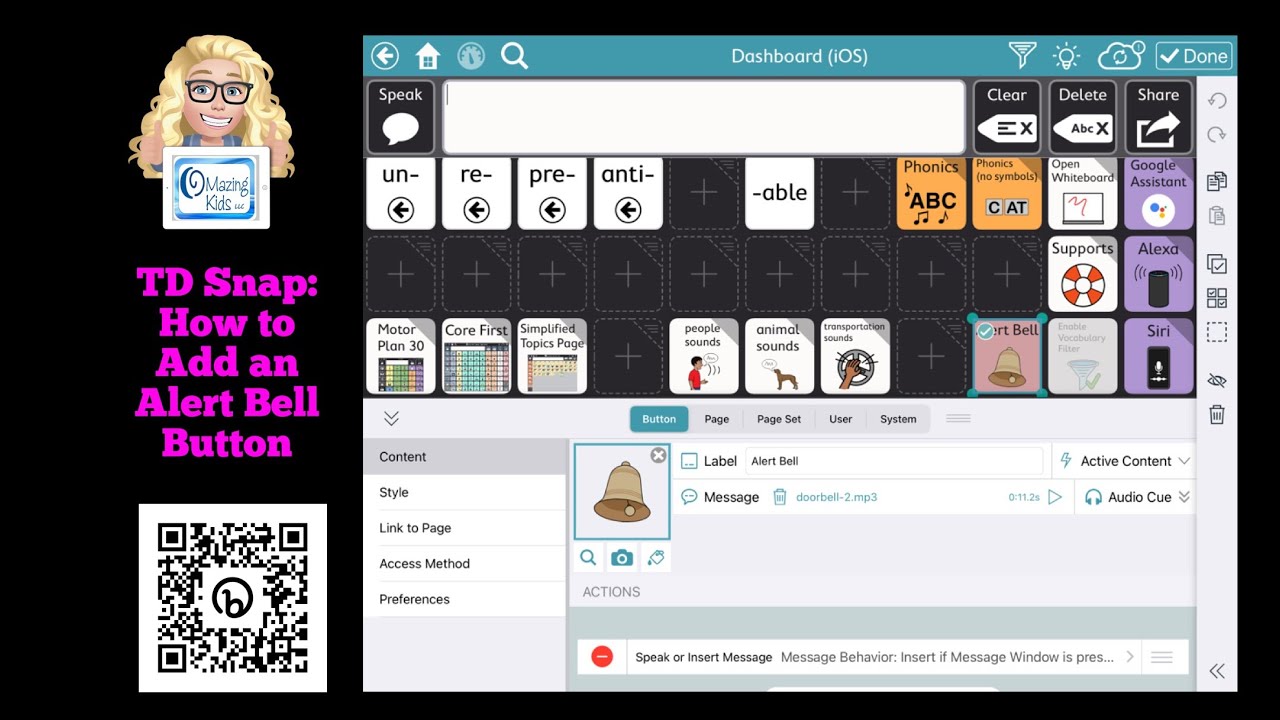Image resolution: width=1280 pixels, height=720 pixels.
Task: Select the Open Whiteboard button
Action: pyautogui.click(x=1082, y=194)
